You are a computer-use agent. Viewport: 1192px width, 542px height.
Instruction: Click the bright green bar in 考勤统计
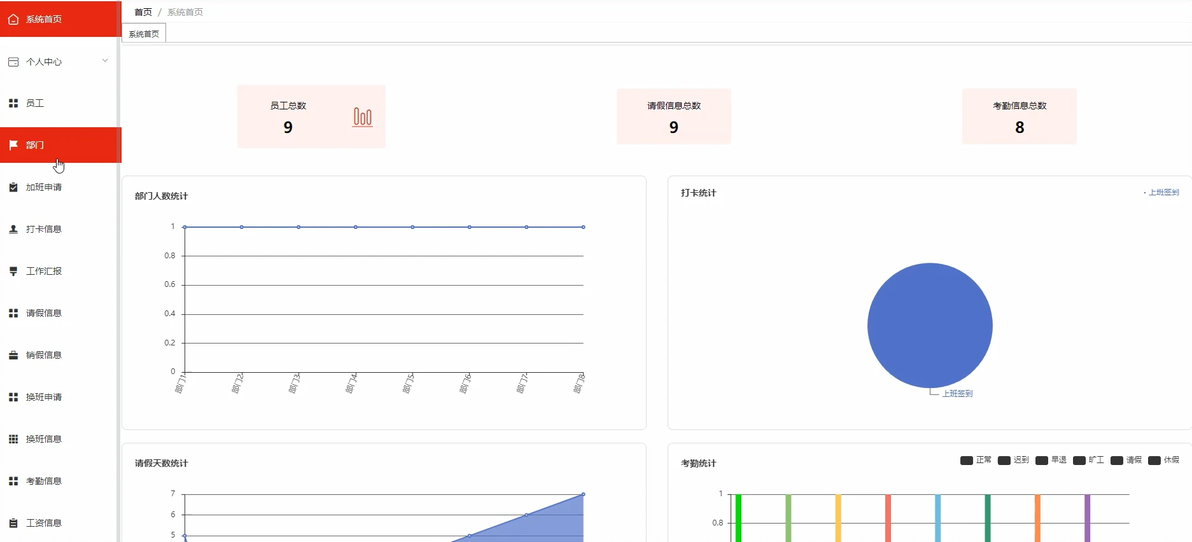click(x=738, y=518)
